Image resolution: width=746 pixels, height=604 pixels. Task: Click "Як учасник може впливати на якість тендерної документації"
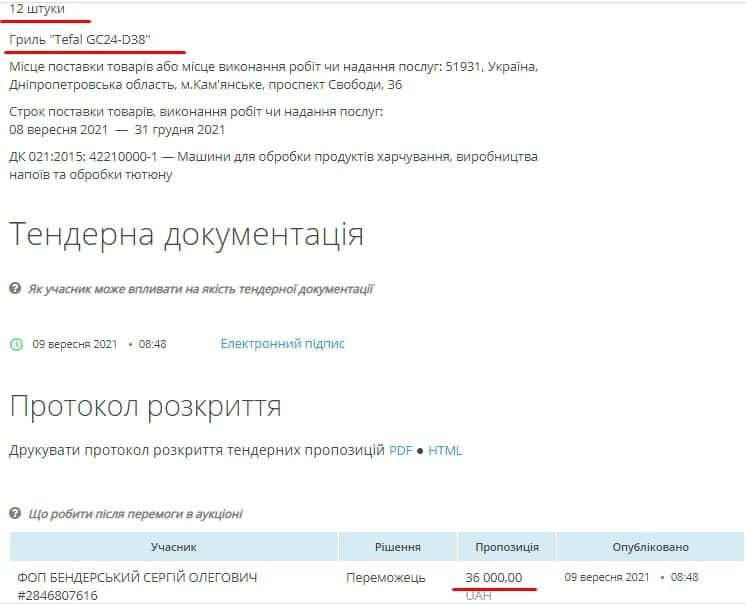(201, 289)
